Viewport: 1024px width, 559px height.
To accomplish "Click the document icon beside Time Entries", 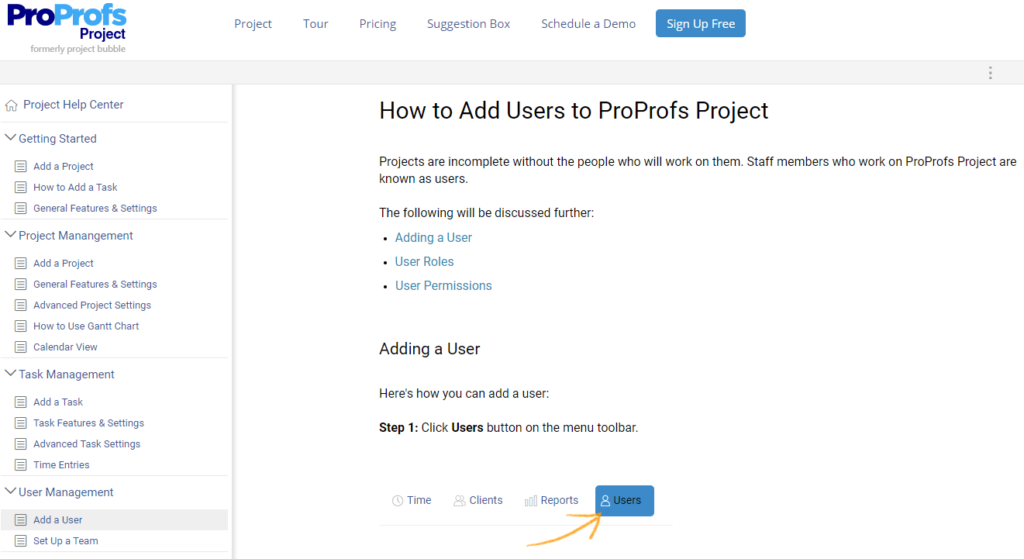I will tap(21, 465).
